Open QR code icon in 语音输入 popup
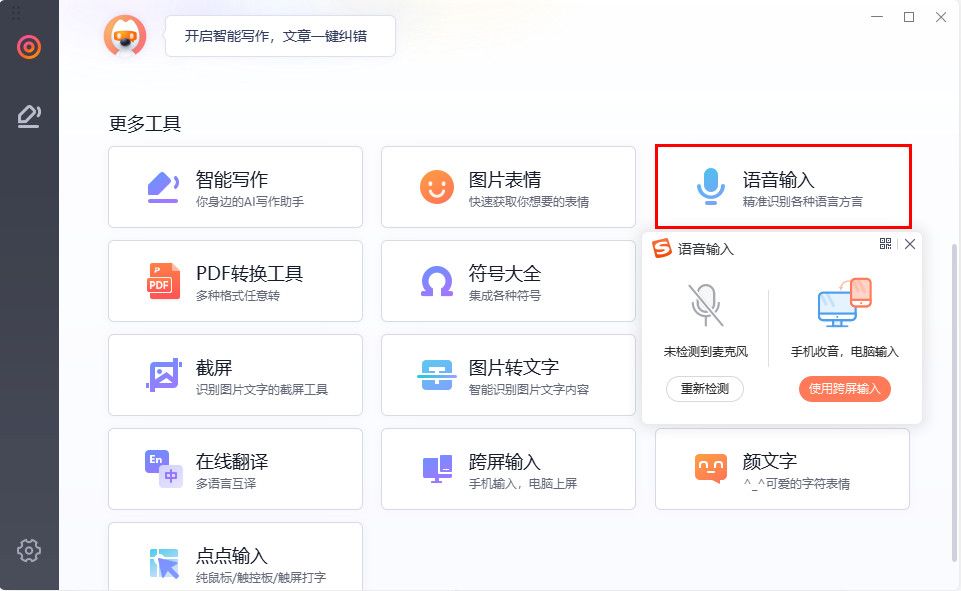Screen dimensions: 961x591 (x=885, y=244)
